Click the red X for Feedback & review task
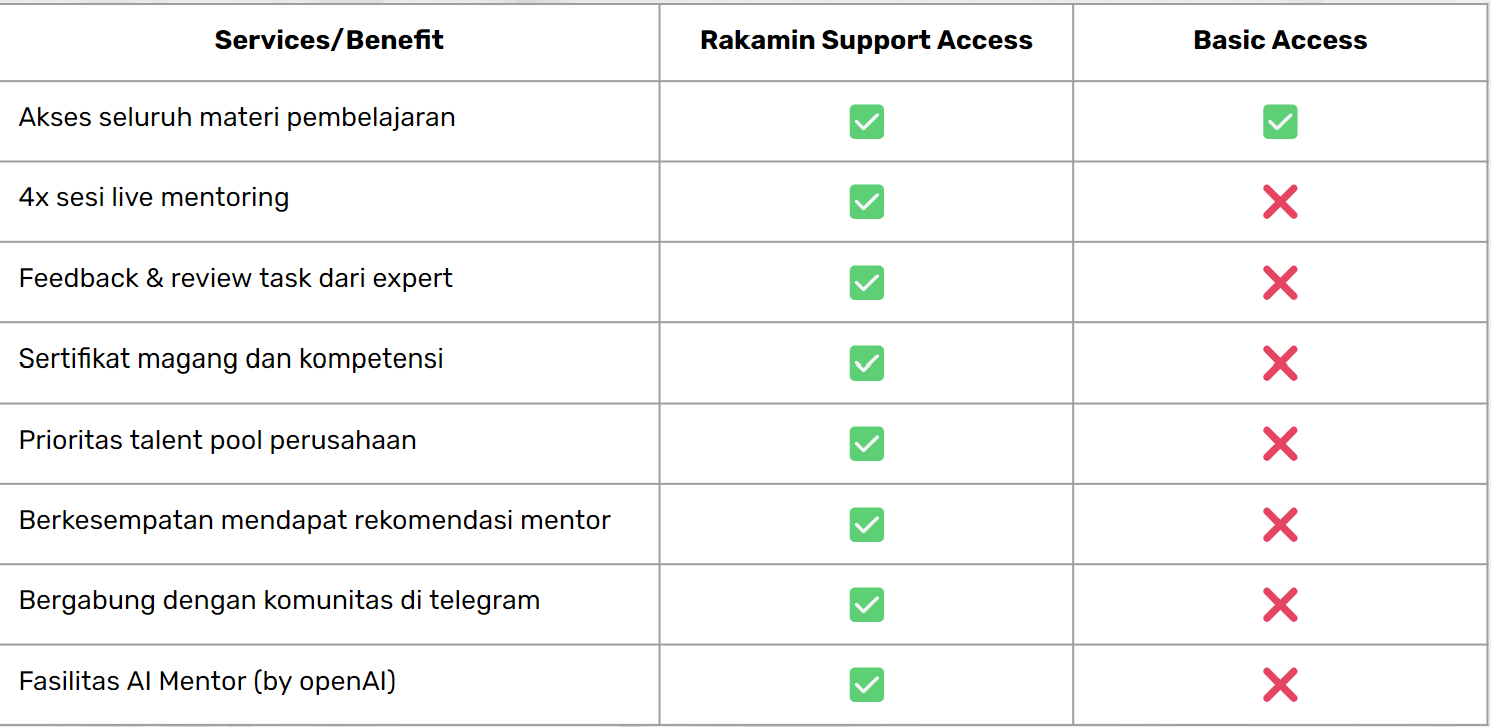The height and width of the screenshot is (728, 1492). click(x=1280, y=283)
